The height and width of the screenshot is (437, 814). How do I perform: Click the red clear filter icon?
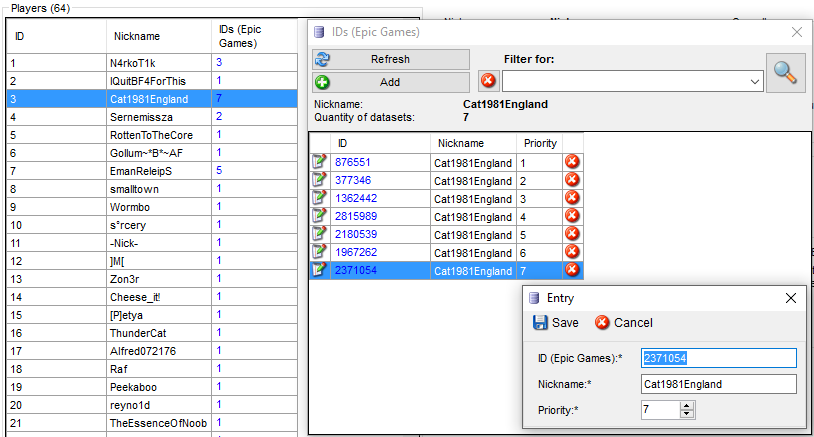pos(488,81)
